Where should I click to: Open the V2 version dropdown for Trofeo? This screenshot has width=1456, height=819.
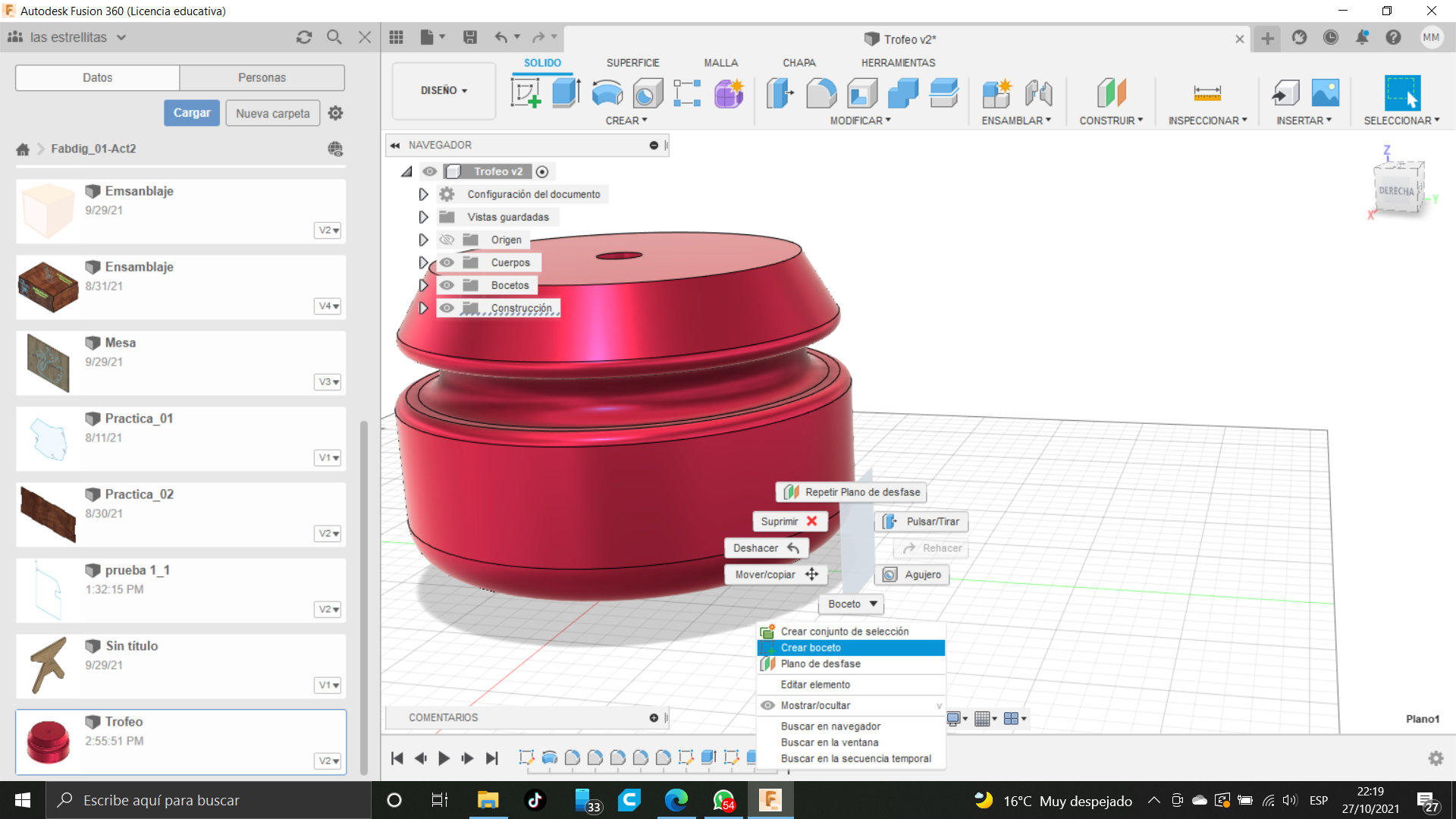(x=328, y=761)
